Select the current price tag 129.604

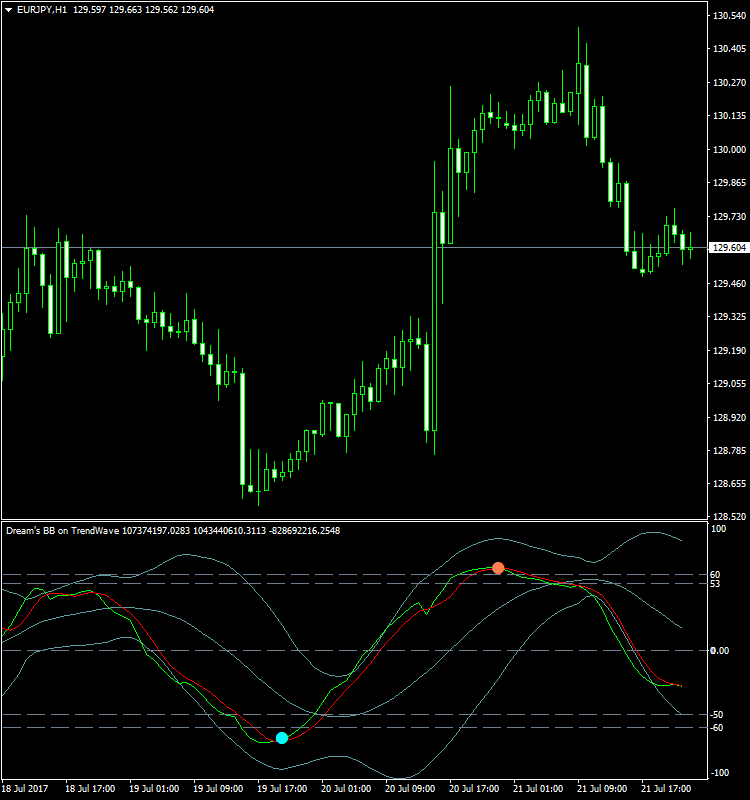coord(728,247)
